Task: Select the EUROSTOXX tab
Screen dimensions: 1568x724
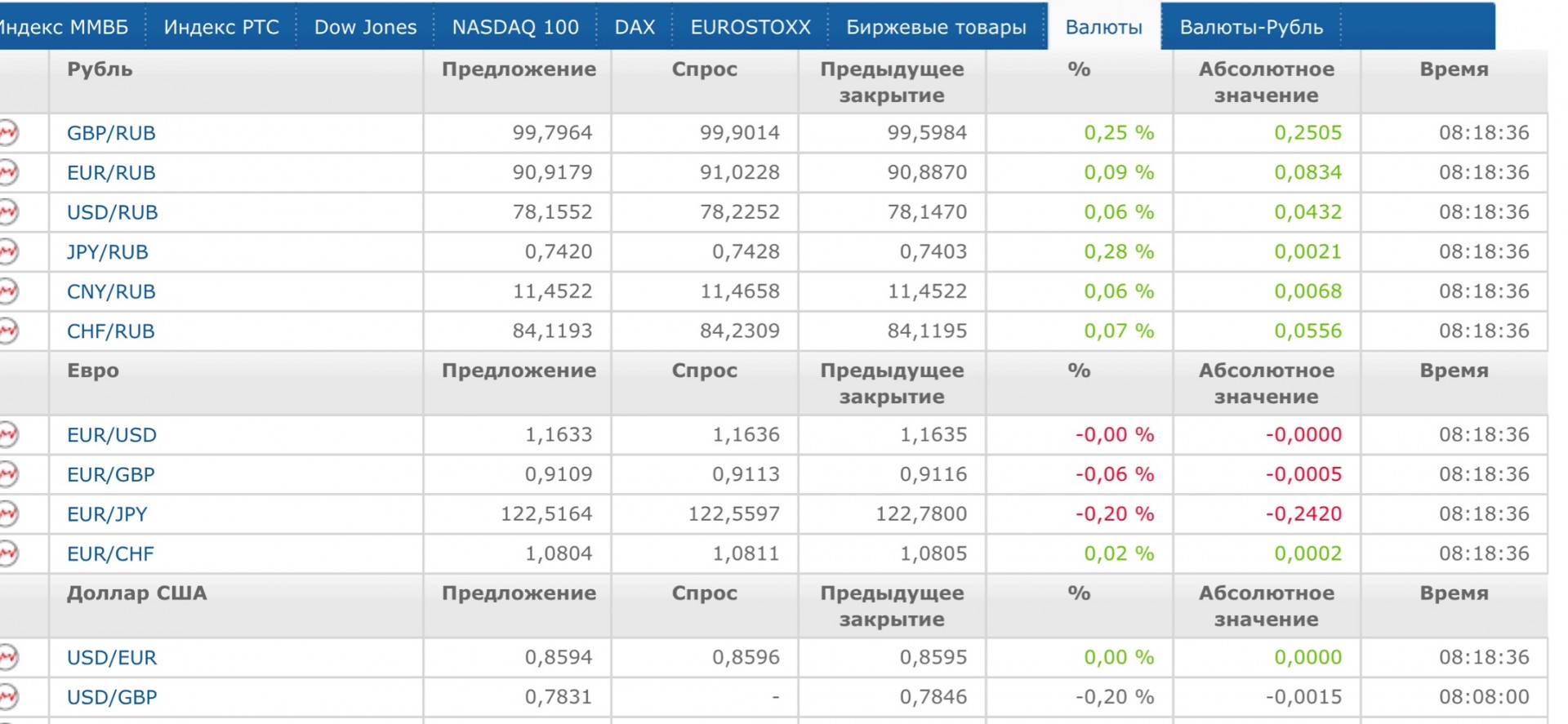Action: pos(751,27)
